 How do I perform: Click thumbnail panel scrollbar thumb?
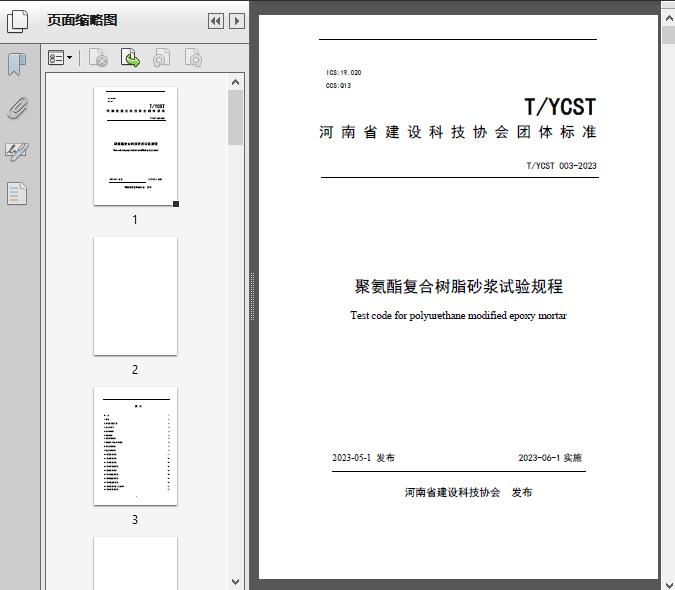tap(235, 117)
